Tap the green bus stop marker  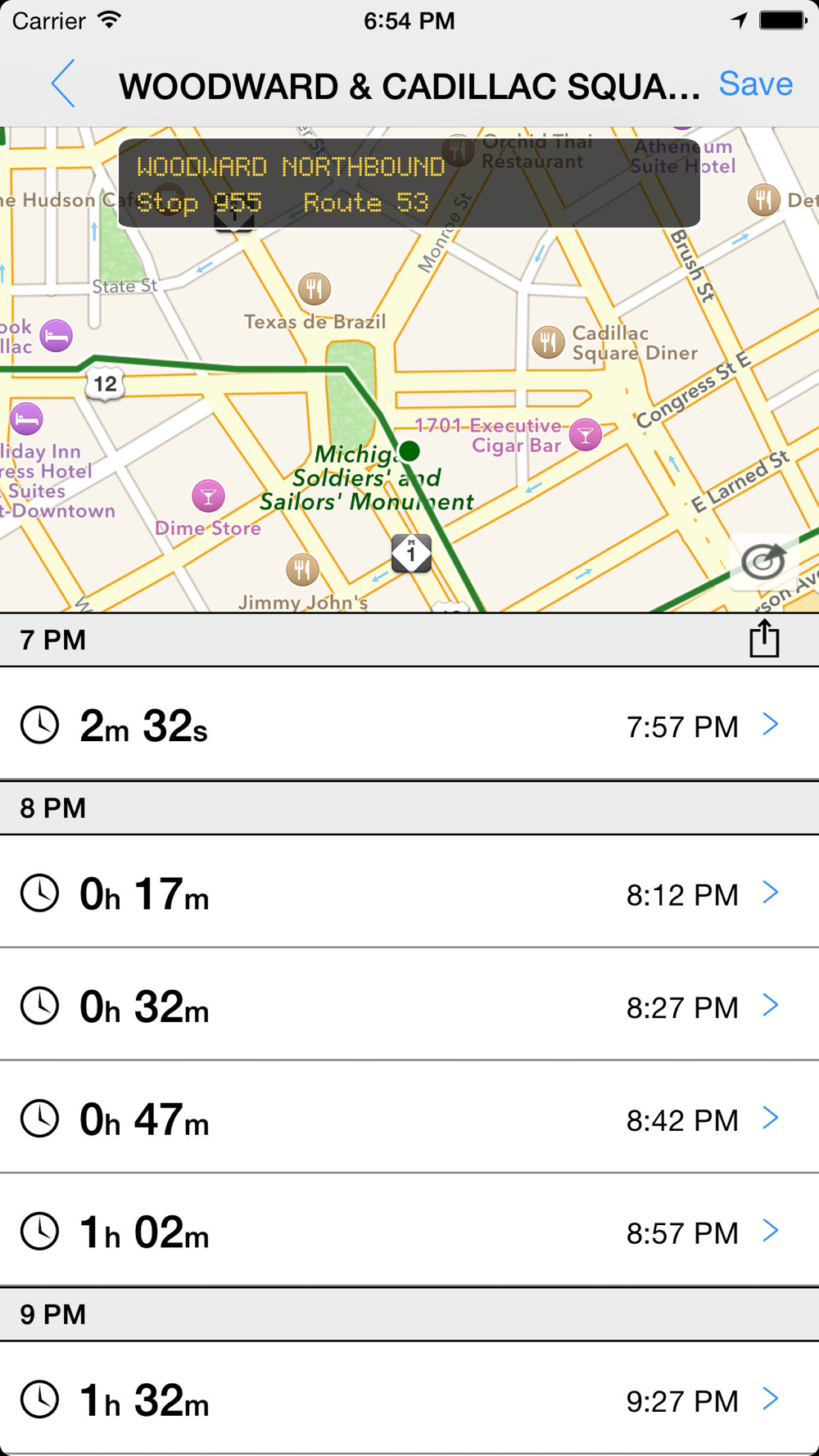(x=409, y=450)
